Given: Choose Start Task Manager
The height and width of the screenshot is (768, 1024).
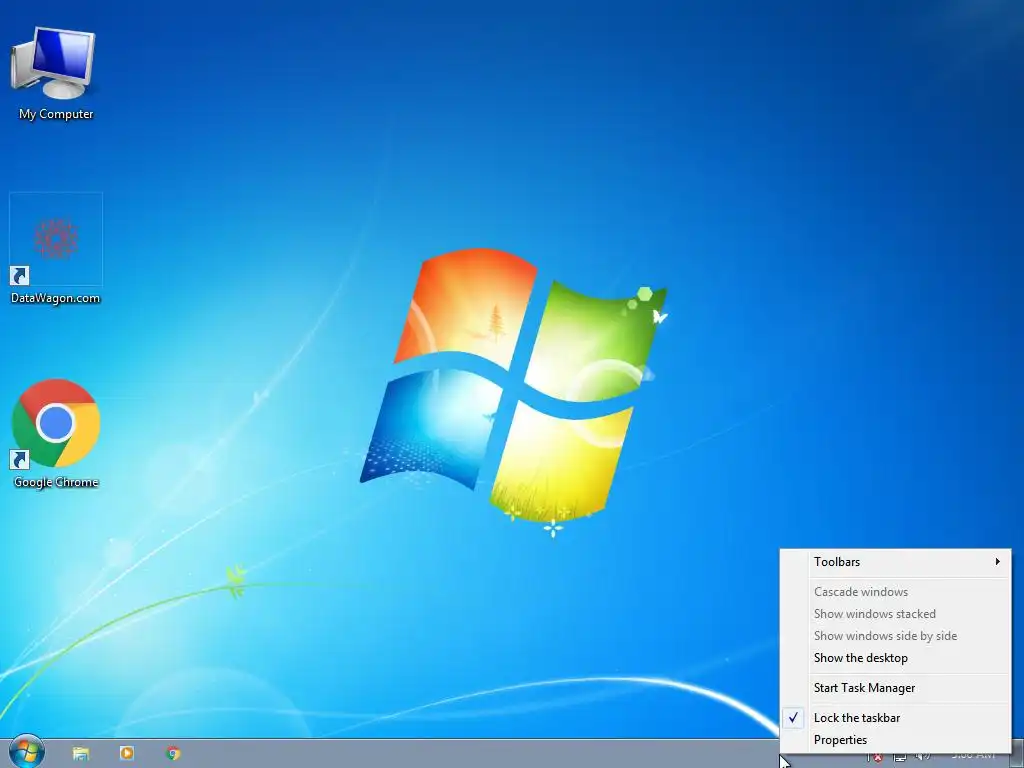Looking at the screenshot, I should pos(895,688).
